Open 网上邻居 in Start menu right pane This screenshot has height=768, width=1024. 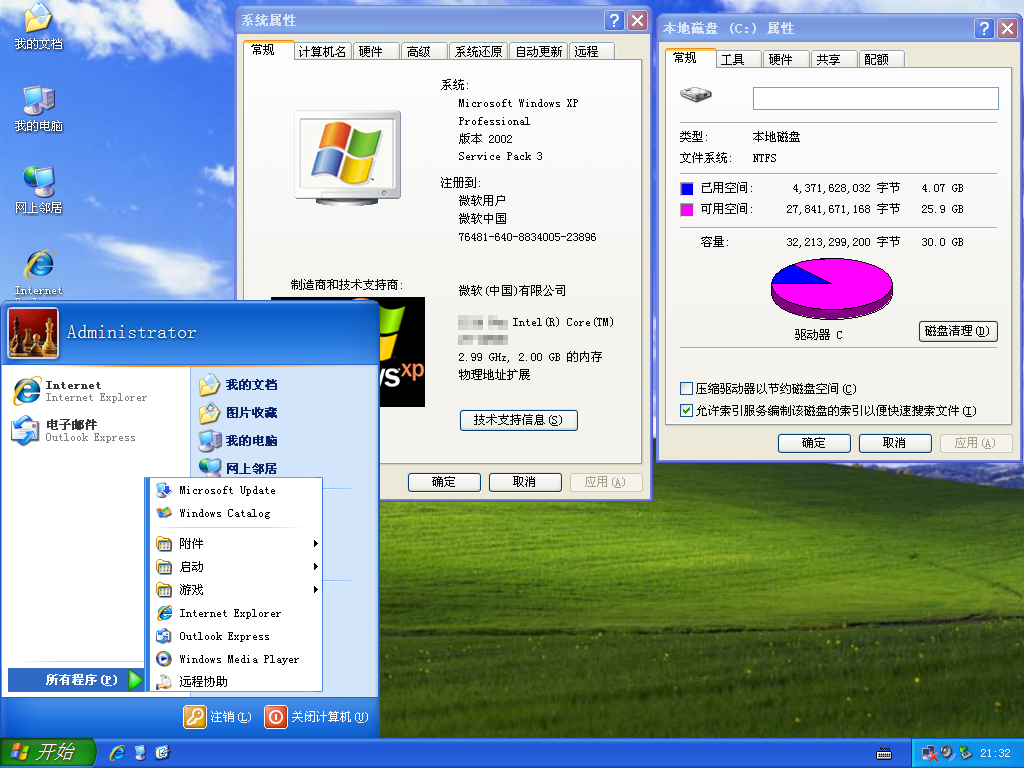click(x=238, y=468)
